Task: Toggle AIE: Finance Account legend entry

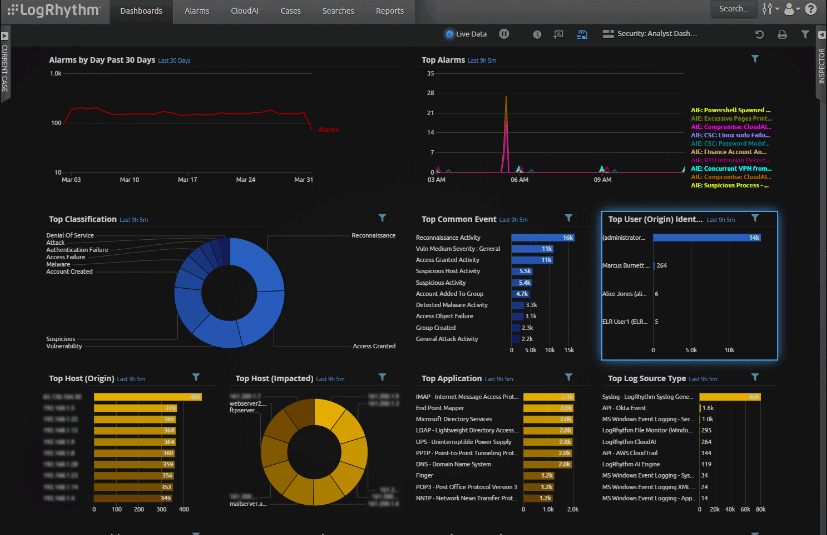Action: coord(729,152)
